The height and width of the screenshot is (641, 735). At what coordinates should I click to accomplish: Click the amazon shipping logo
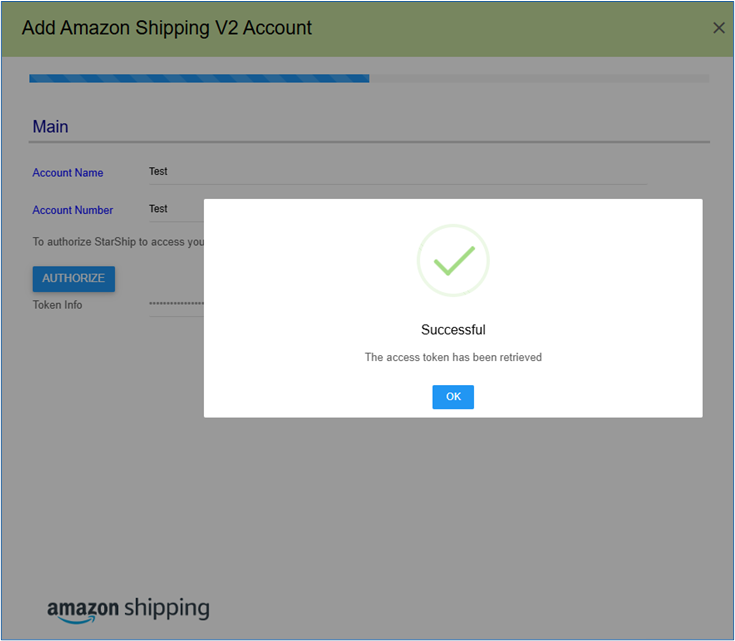pyautogui.click(x=128, y=610)
